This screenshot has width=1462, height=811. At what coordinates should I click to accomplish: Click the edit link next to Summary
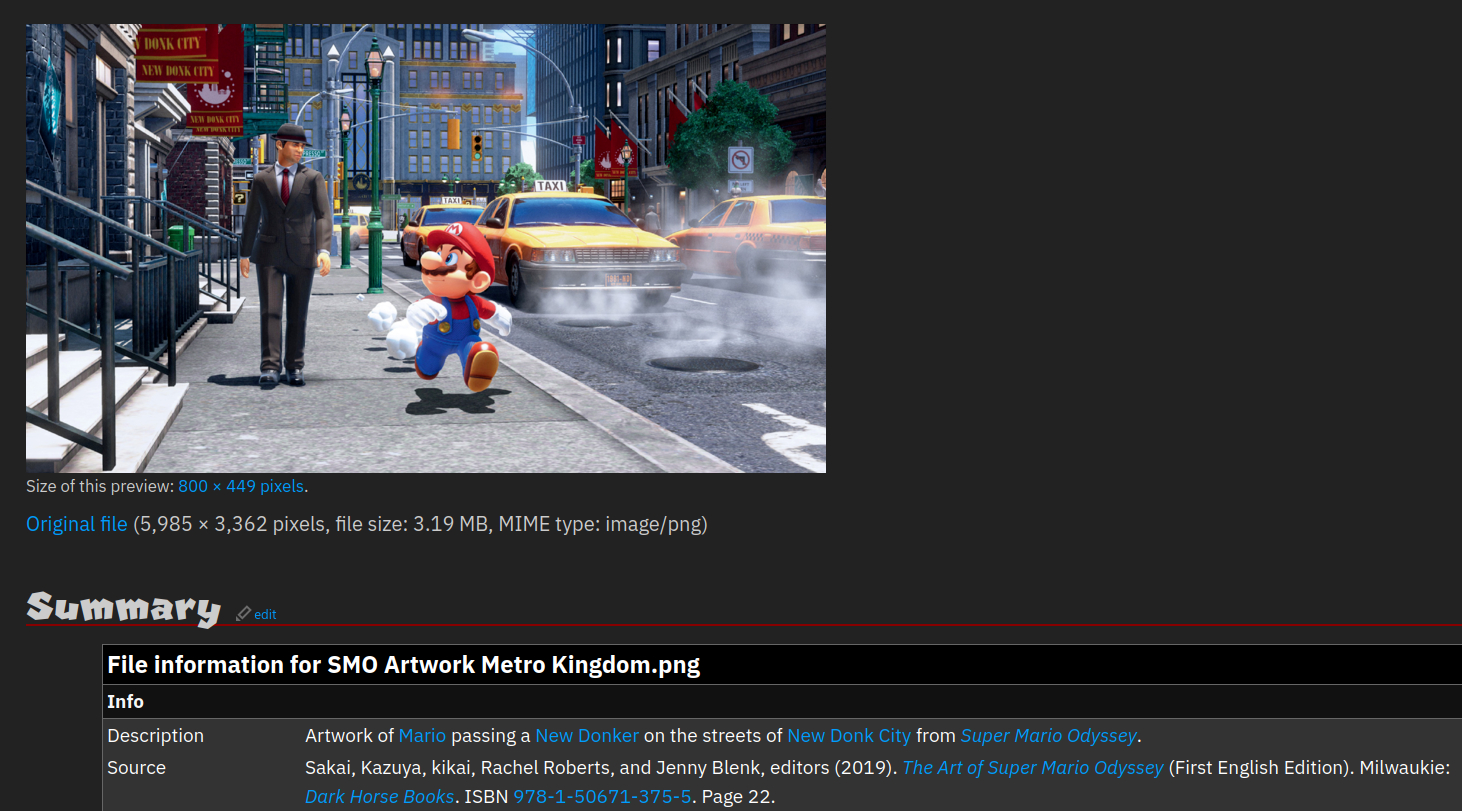[265, 615]
